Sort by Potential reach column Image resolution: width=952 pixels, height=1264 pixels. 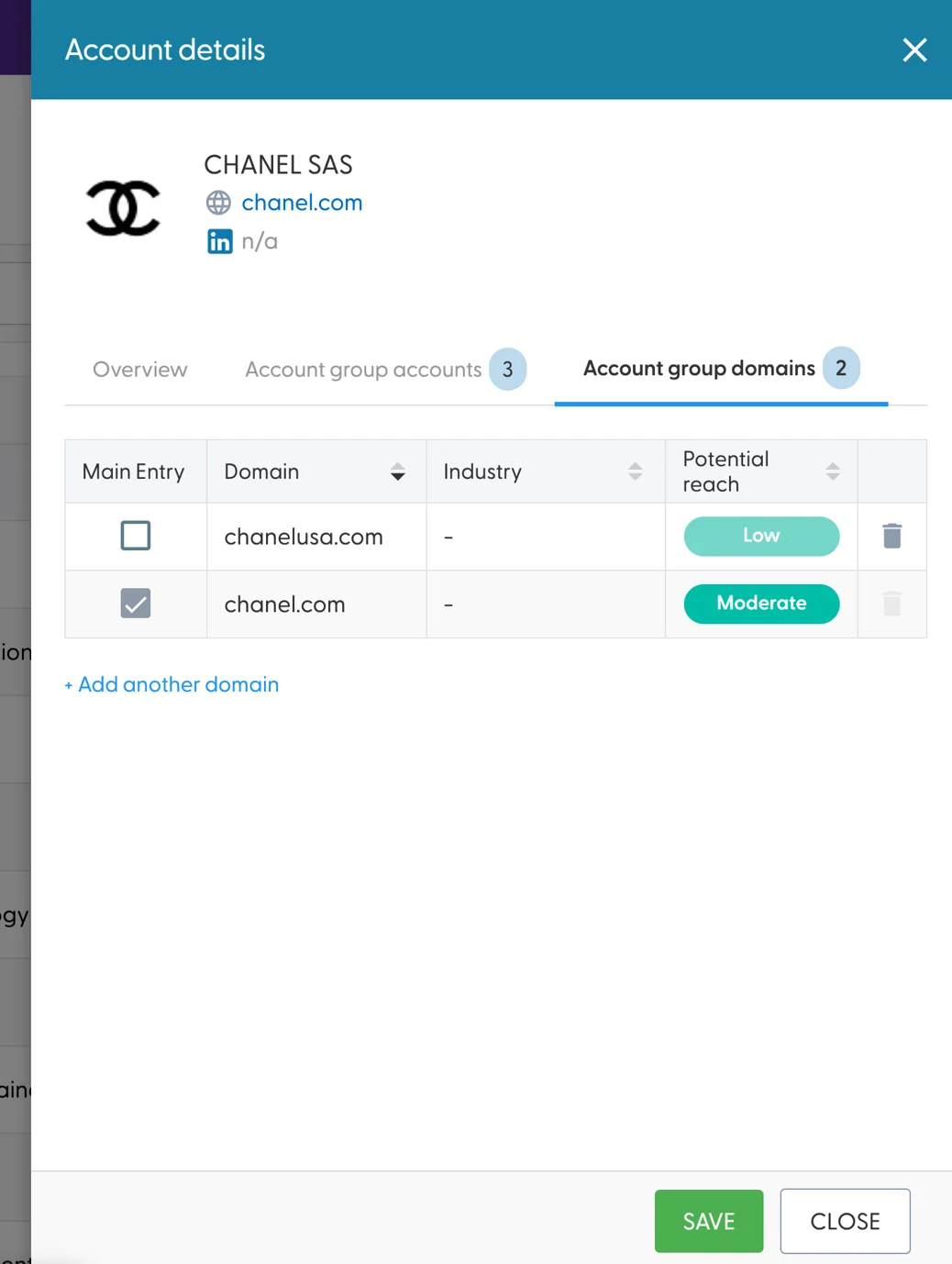[833, 471]
